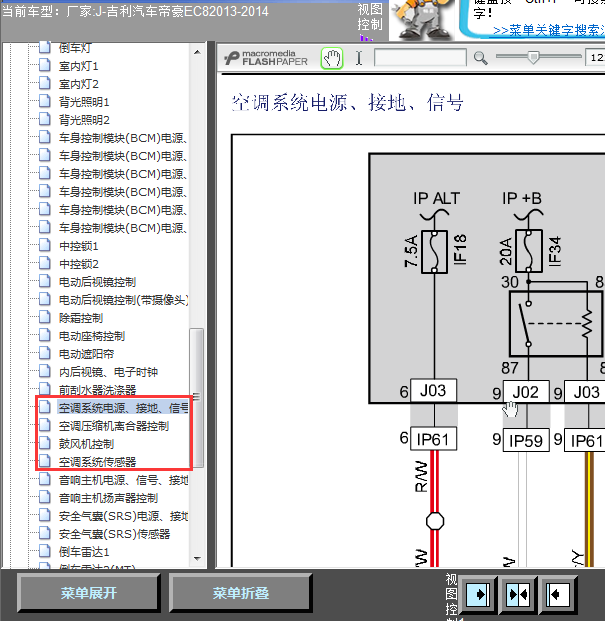
Task: Click the document icon beside 音响主机扬声器控制
Action: [45, 497]
